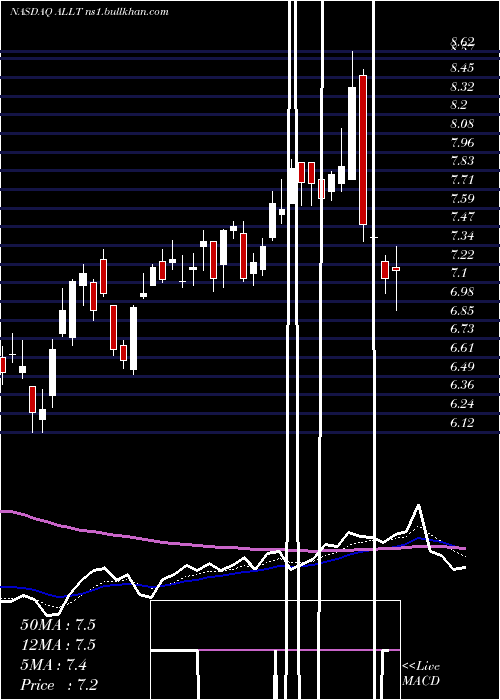This screenshot has width=500, height=700.
Task: Click the 7.83 price axis label
Action: coord(462,161)
